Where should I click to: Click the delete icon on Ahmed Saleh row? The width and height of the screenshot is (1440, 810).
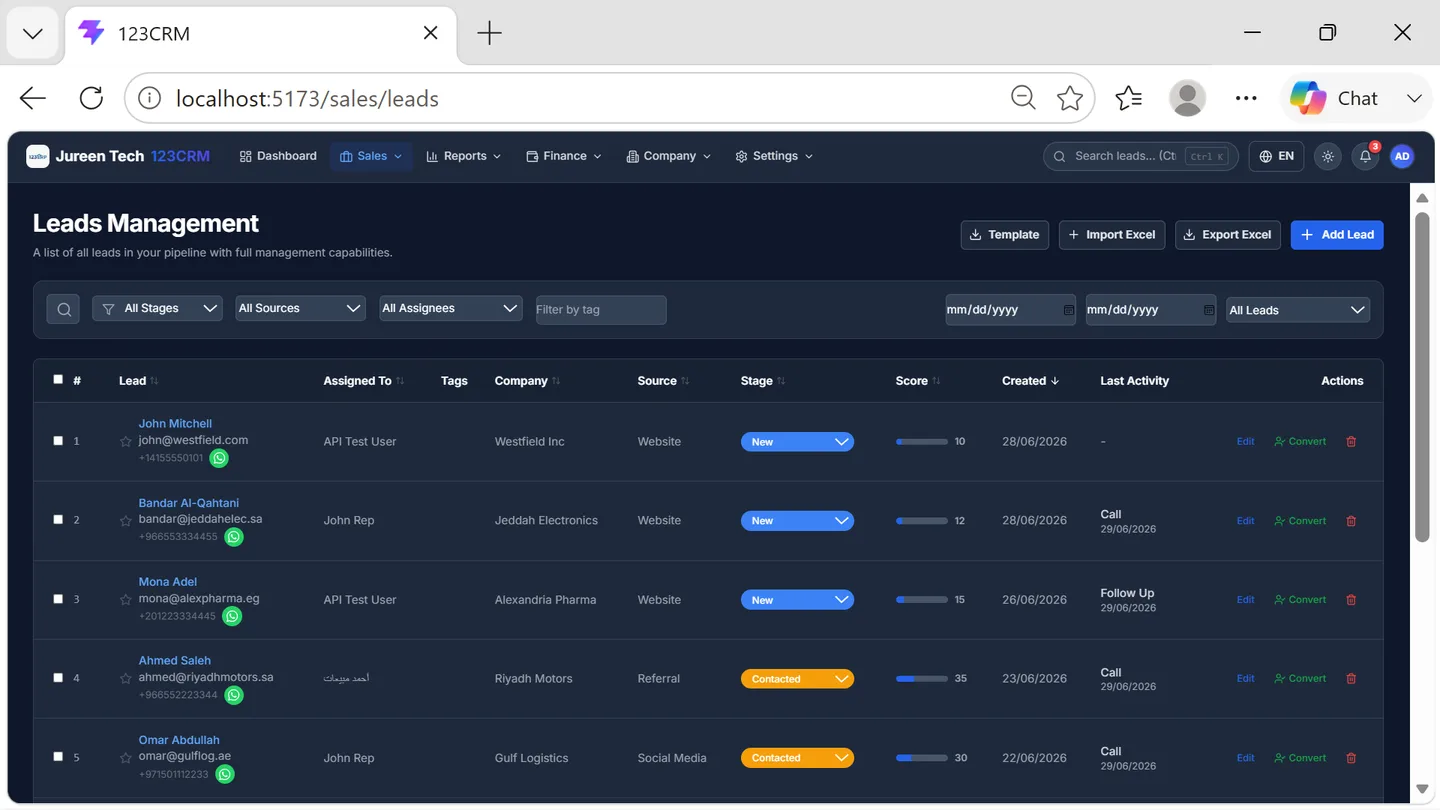click(x=1351, y=678)
